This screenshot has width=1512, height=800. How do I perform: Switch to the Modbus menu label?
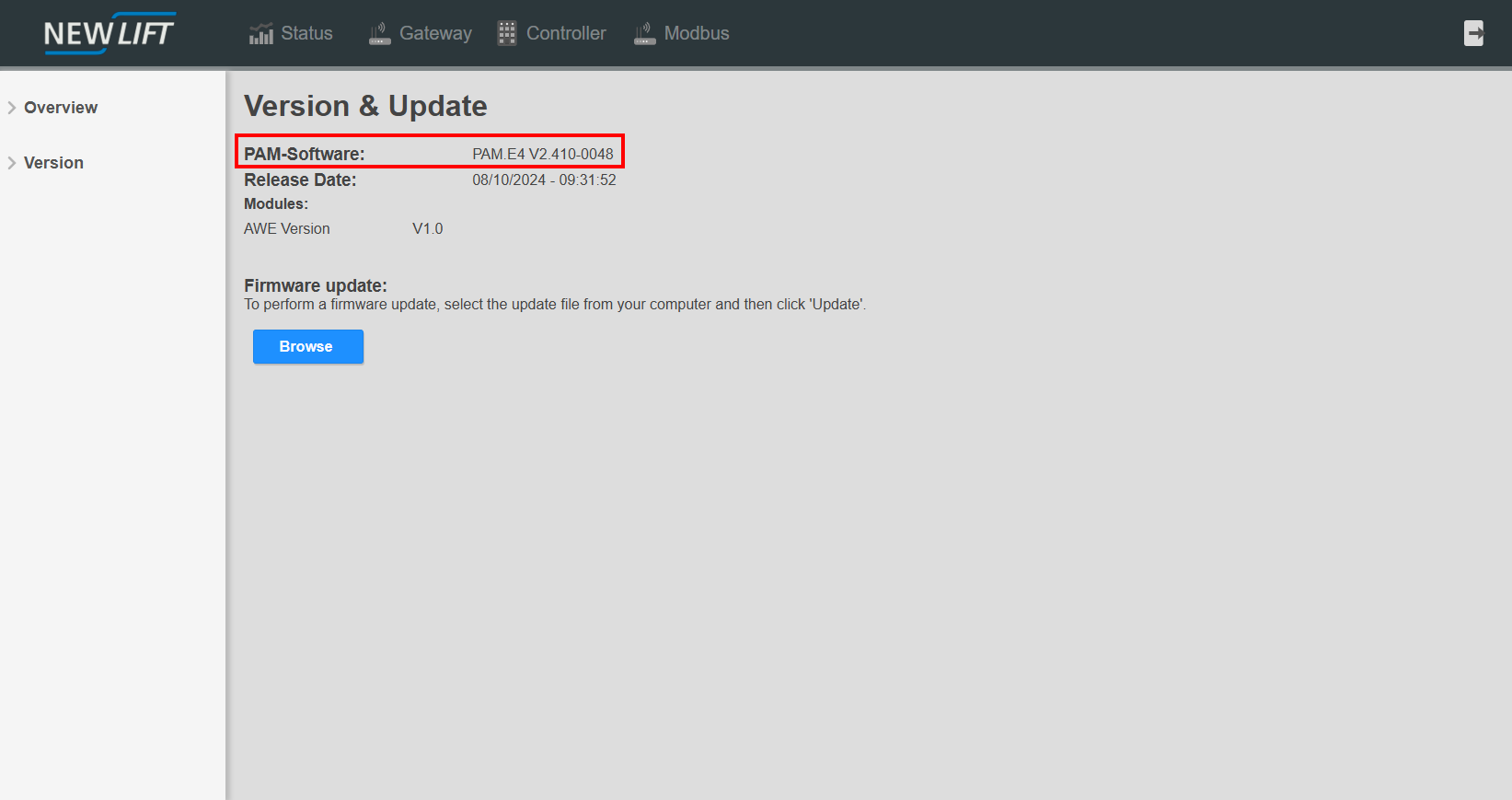point(697,33)
